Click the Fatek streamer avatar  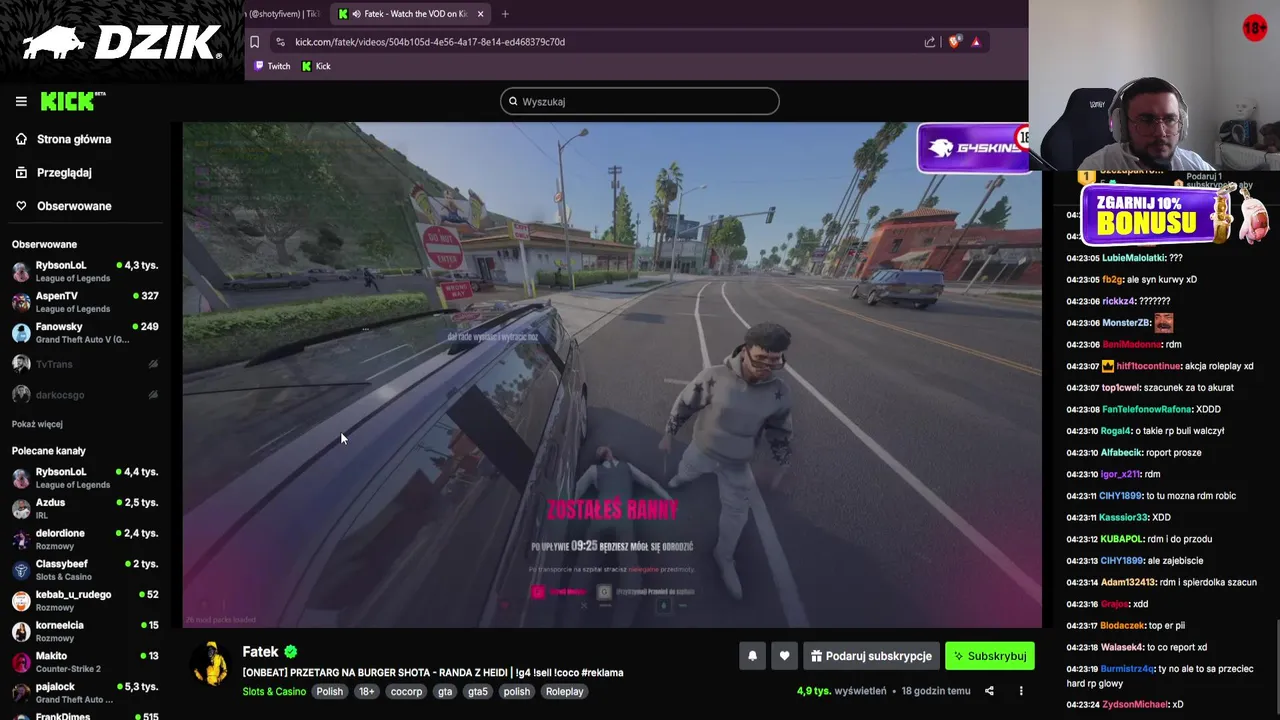211,664
